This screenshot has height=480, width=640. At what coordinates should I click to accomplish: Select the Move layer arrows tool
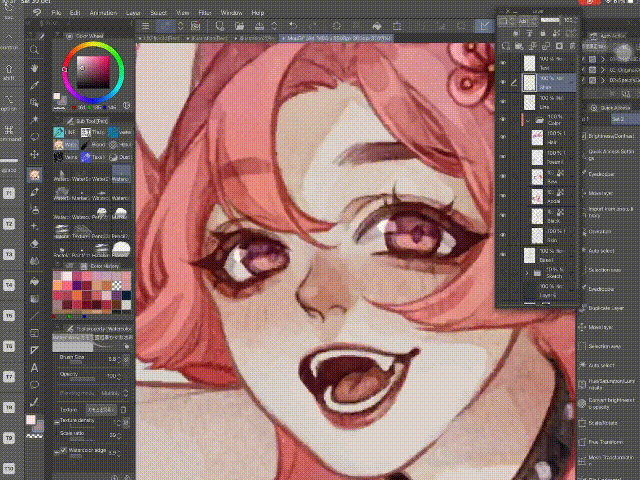click(35, 155)
